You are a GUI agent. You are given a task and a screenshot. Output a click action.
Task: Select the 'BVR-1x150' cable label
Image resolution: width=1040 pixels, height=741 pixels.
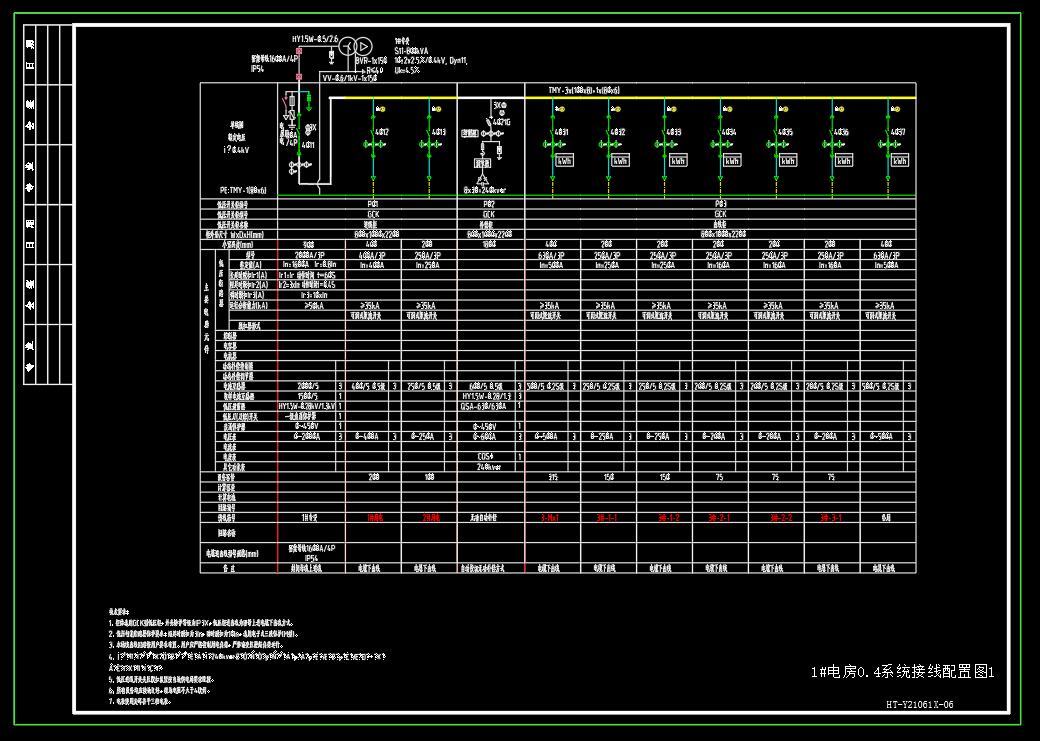[371, 60]
